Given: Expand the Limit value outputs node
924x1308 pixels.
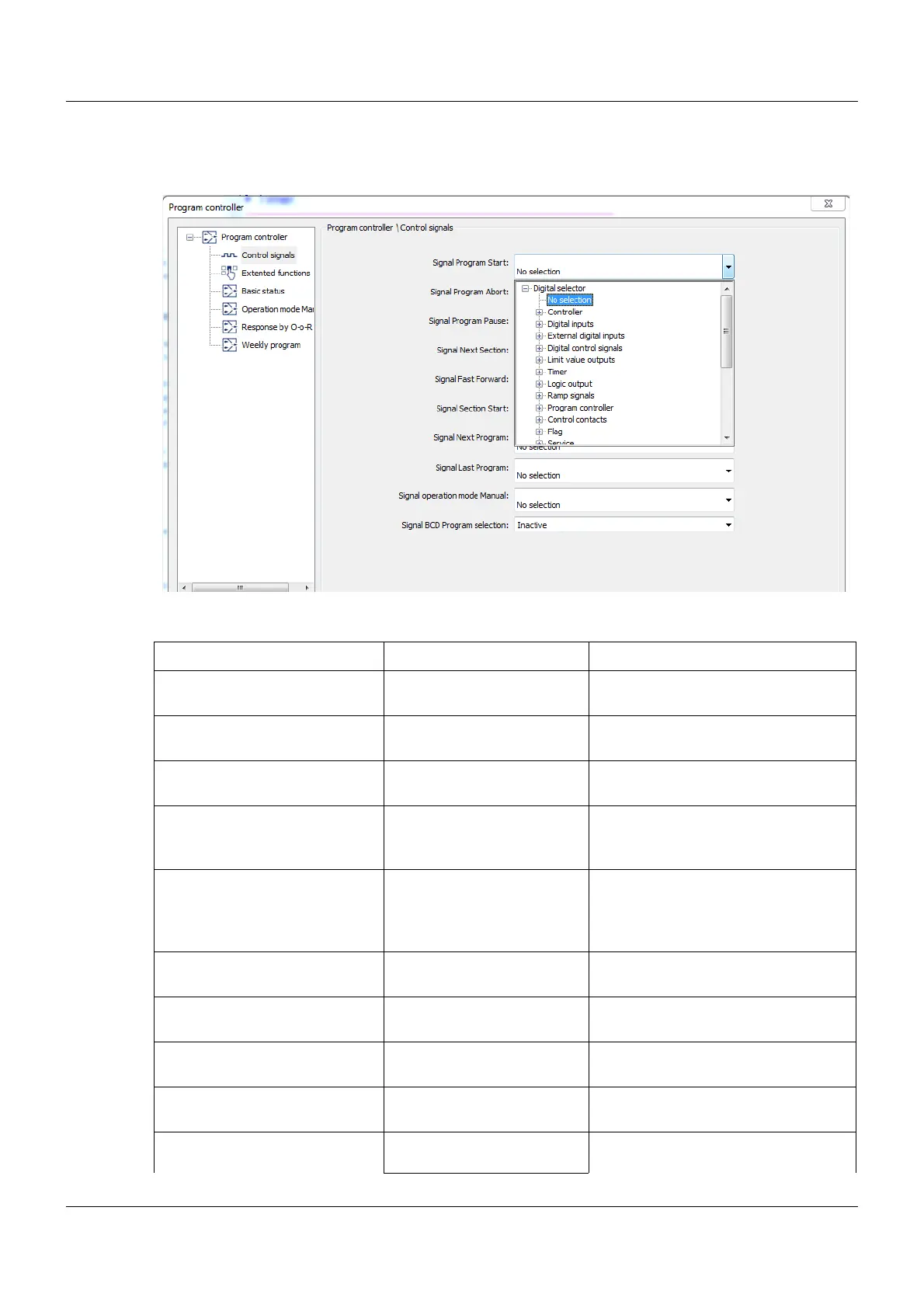Looking at the screenshot, I should click(540, 360).
